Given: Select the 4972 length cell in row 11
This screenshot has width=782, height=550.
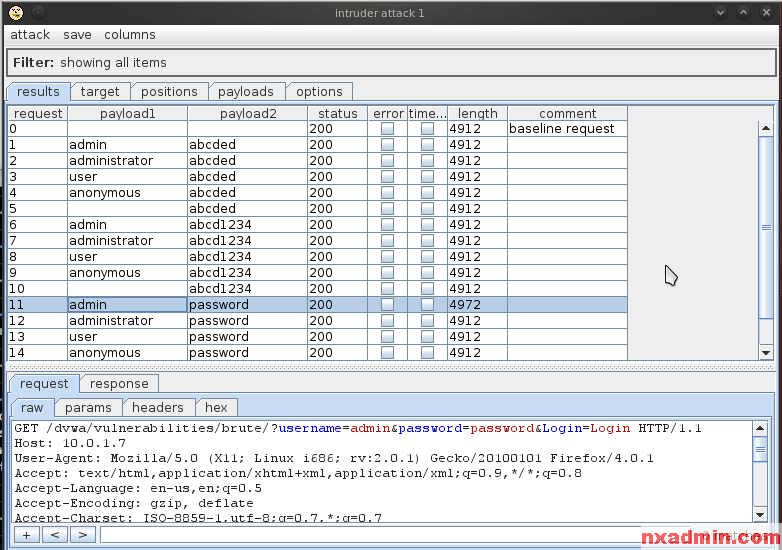Looking at the screenshot, I should [477, 305].
